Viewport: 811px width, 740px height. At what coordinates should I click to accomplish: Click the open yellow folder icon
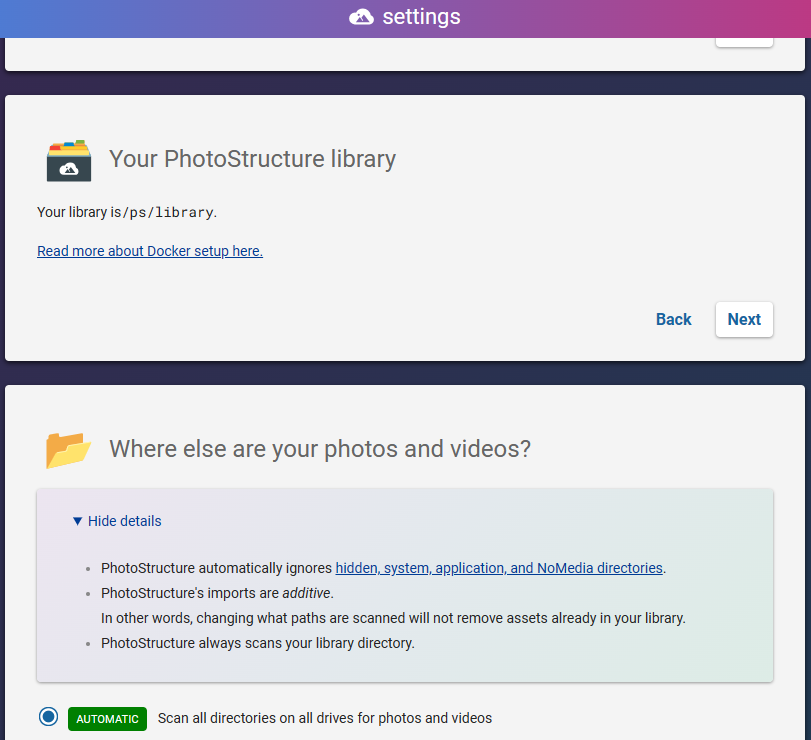click(68, 450)
